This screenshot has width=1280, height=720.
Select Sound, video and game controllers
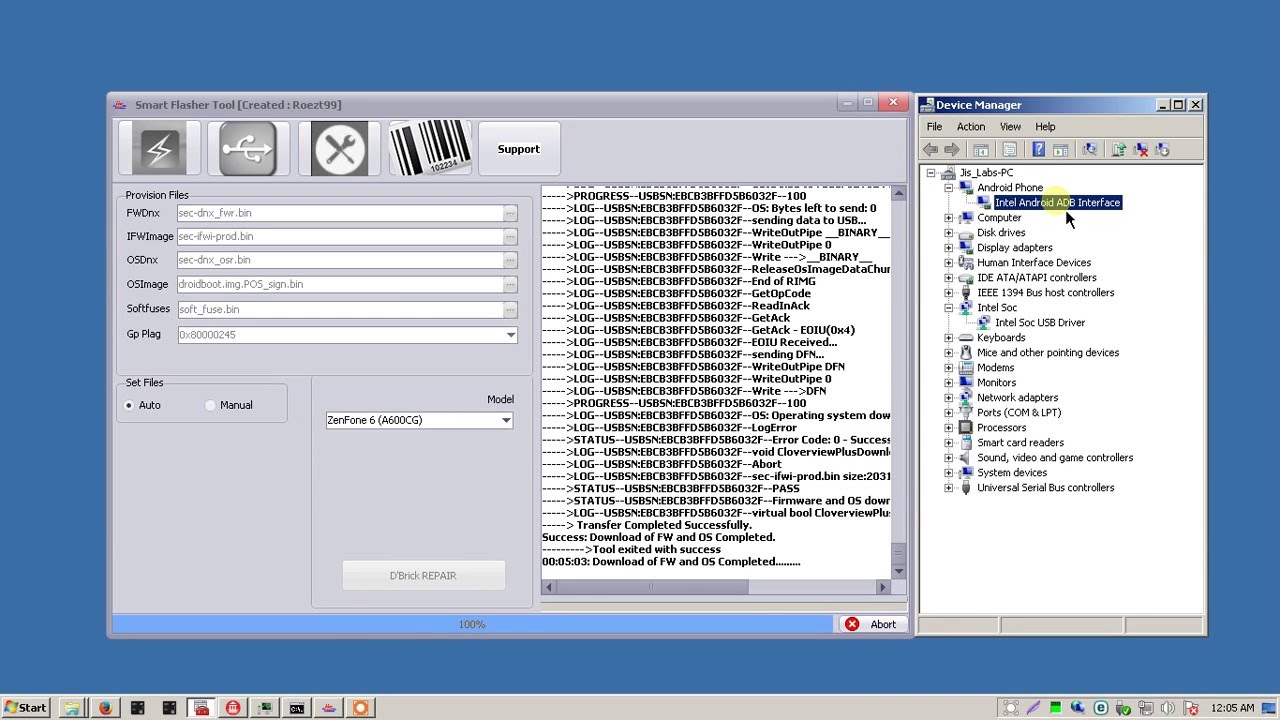point(1055,458)
